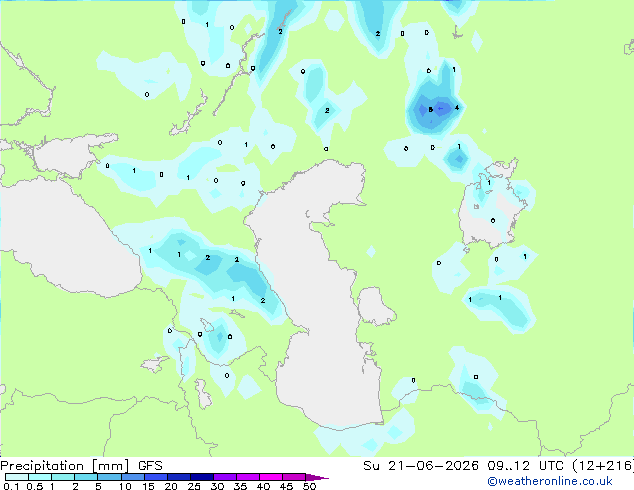This screenshot has width=634, height=490.
Task: Click the "(12+216)" forecast offset text
Action: [603, 466]
